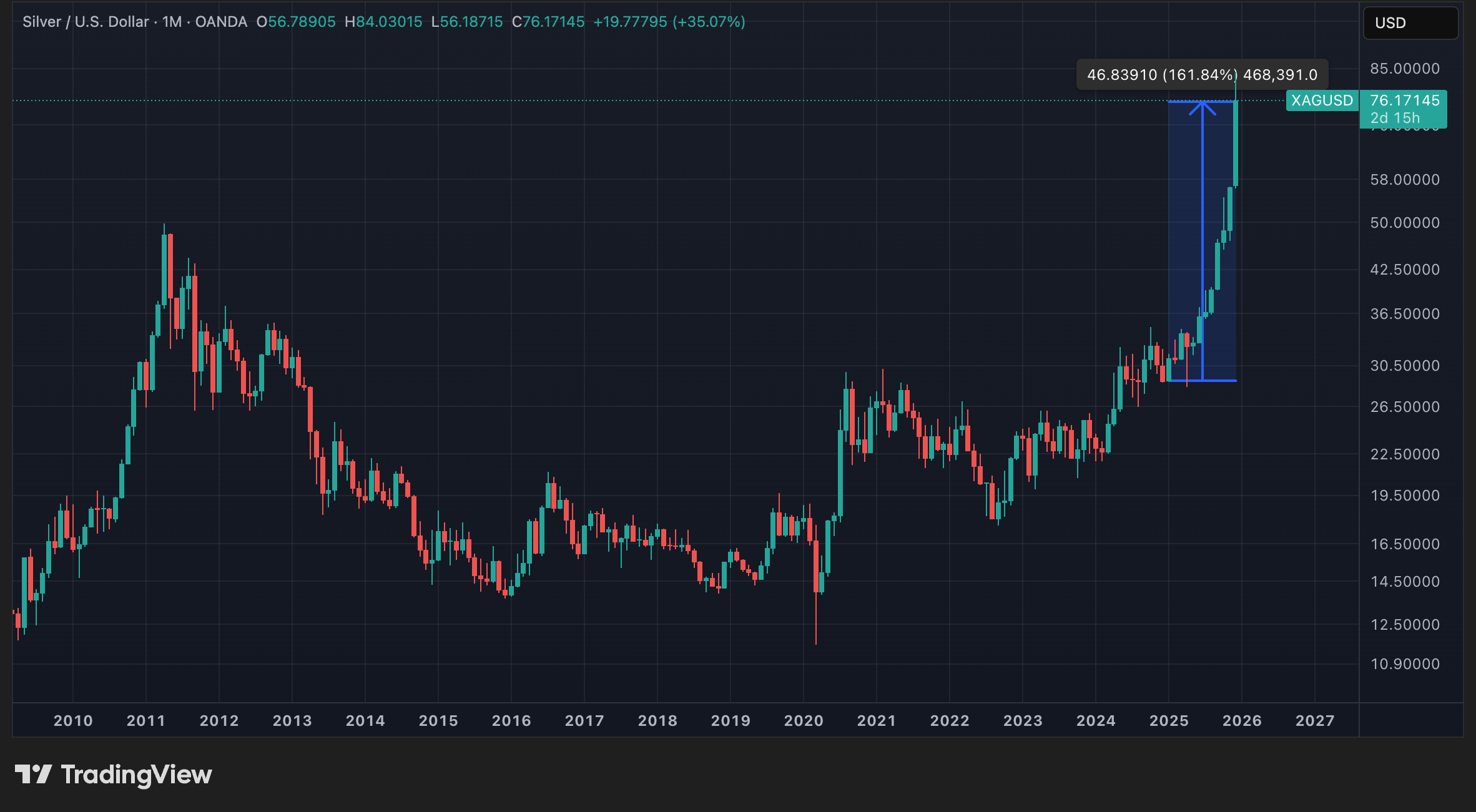The height and width of the screenshot is (812, 1476).
Task: Click the 76.17145 current price label
Action: pos(1404,100)
